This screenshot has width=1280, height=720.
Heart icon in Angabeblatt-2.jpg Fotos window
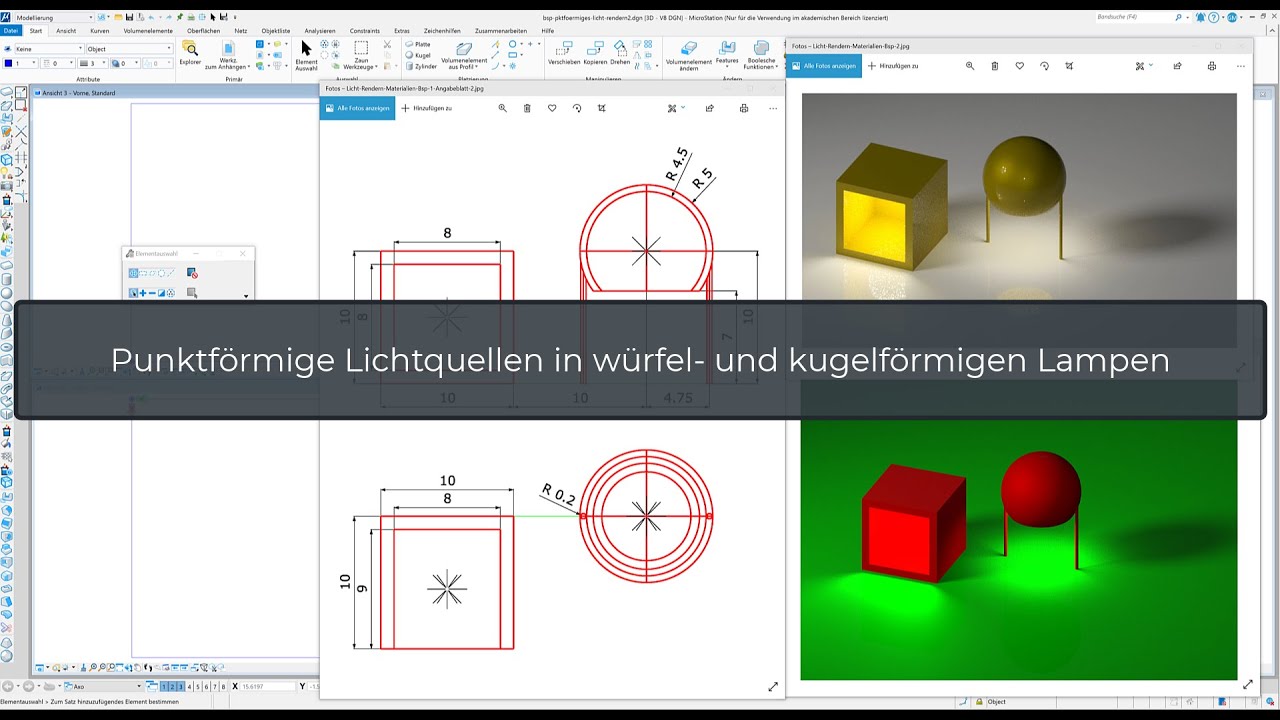552,108
